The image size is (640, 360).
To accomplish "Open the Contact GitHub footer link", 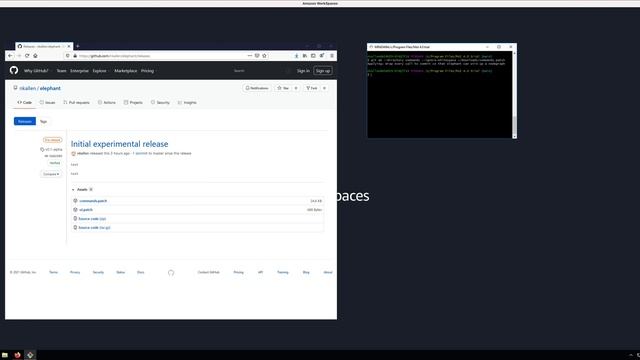I will click(209, 272).
